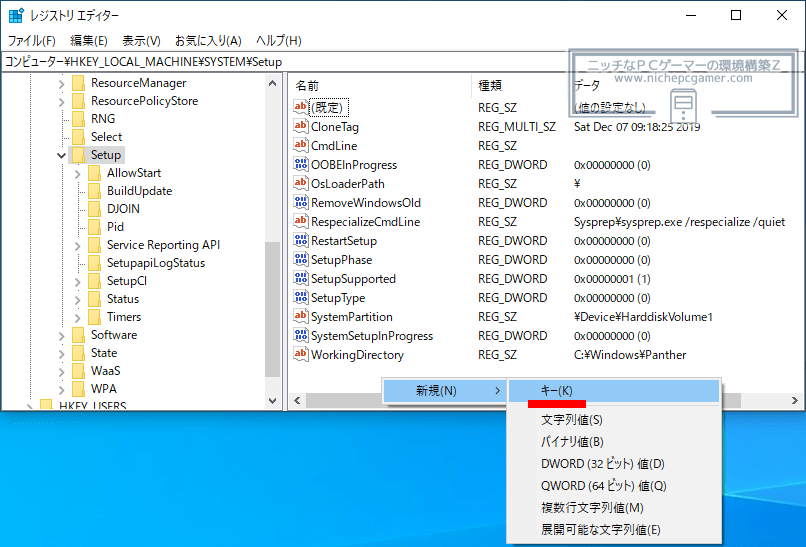The height and width of the screenshot is (547, 806).
Task: Click the Registry Editor app icon in title bar
Action: point(16,15)
